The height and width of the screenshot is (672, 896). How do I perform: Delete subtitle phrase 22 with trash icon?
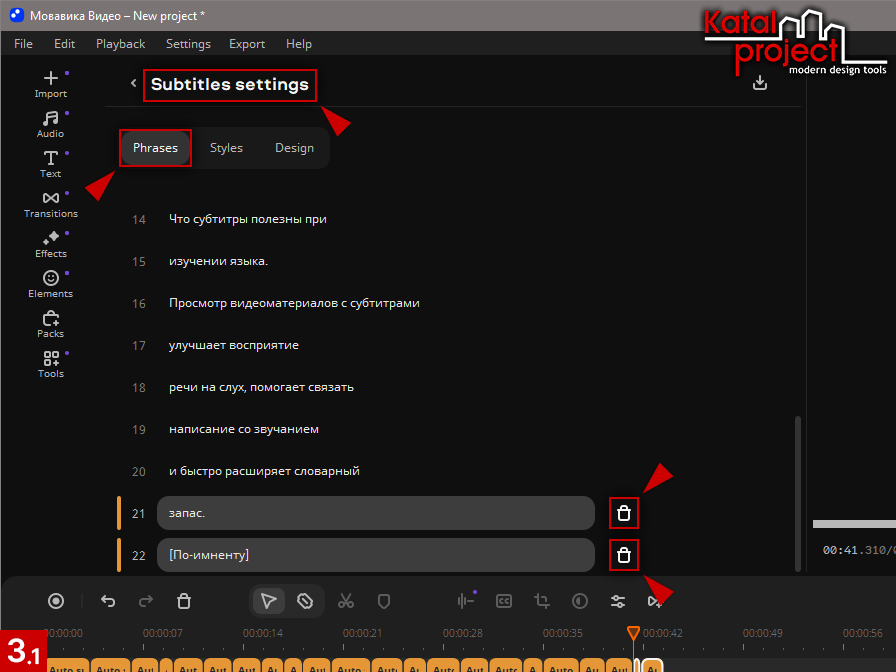pos(624,555)
